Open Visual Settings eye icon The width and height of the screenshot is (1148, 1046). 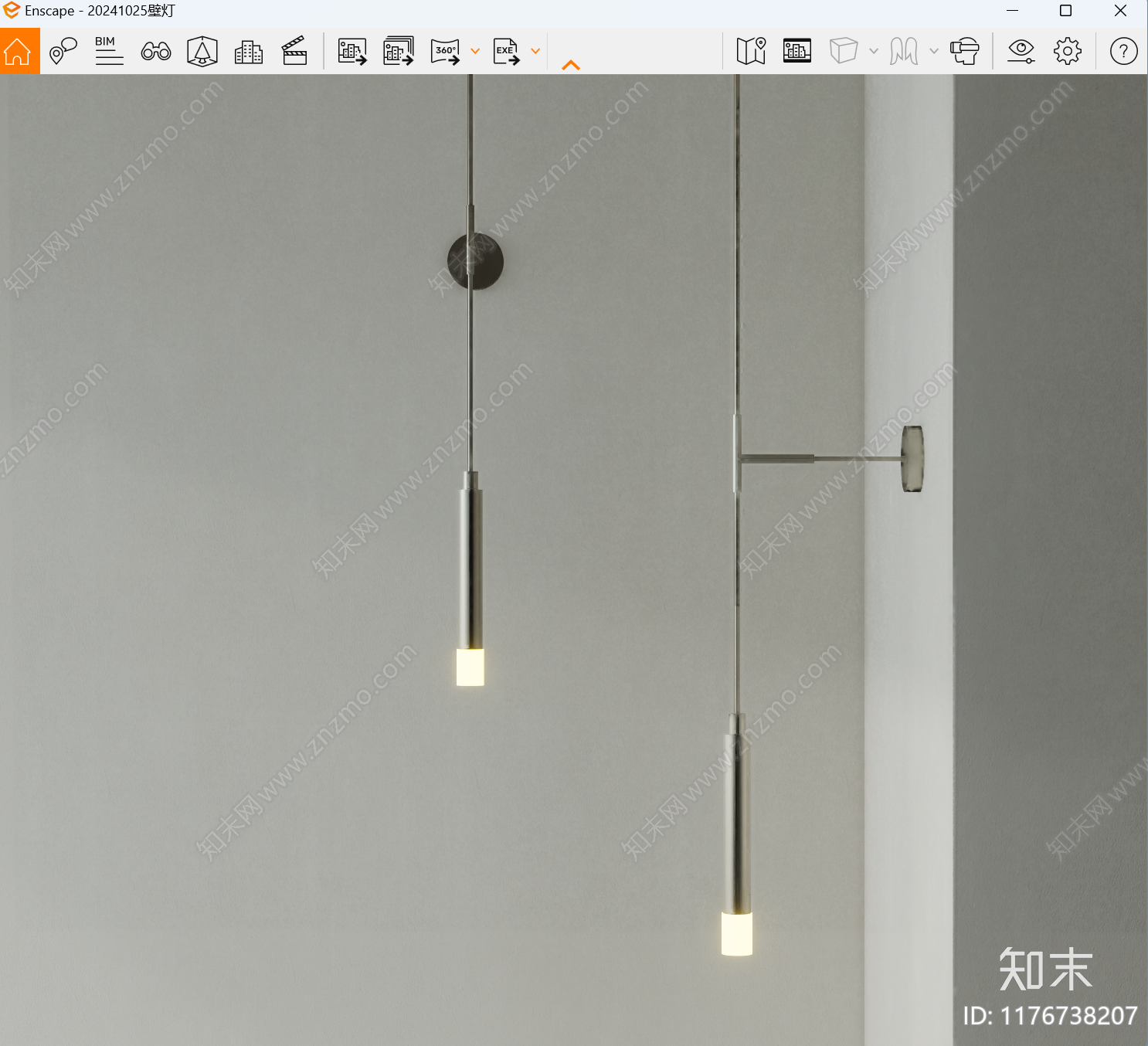tap(1021, 51)
